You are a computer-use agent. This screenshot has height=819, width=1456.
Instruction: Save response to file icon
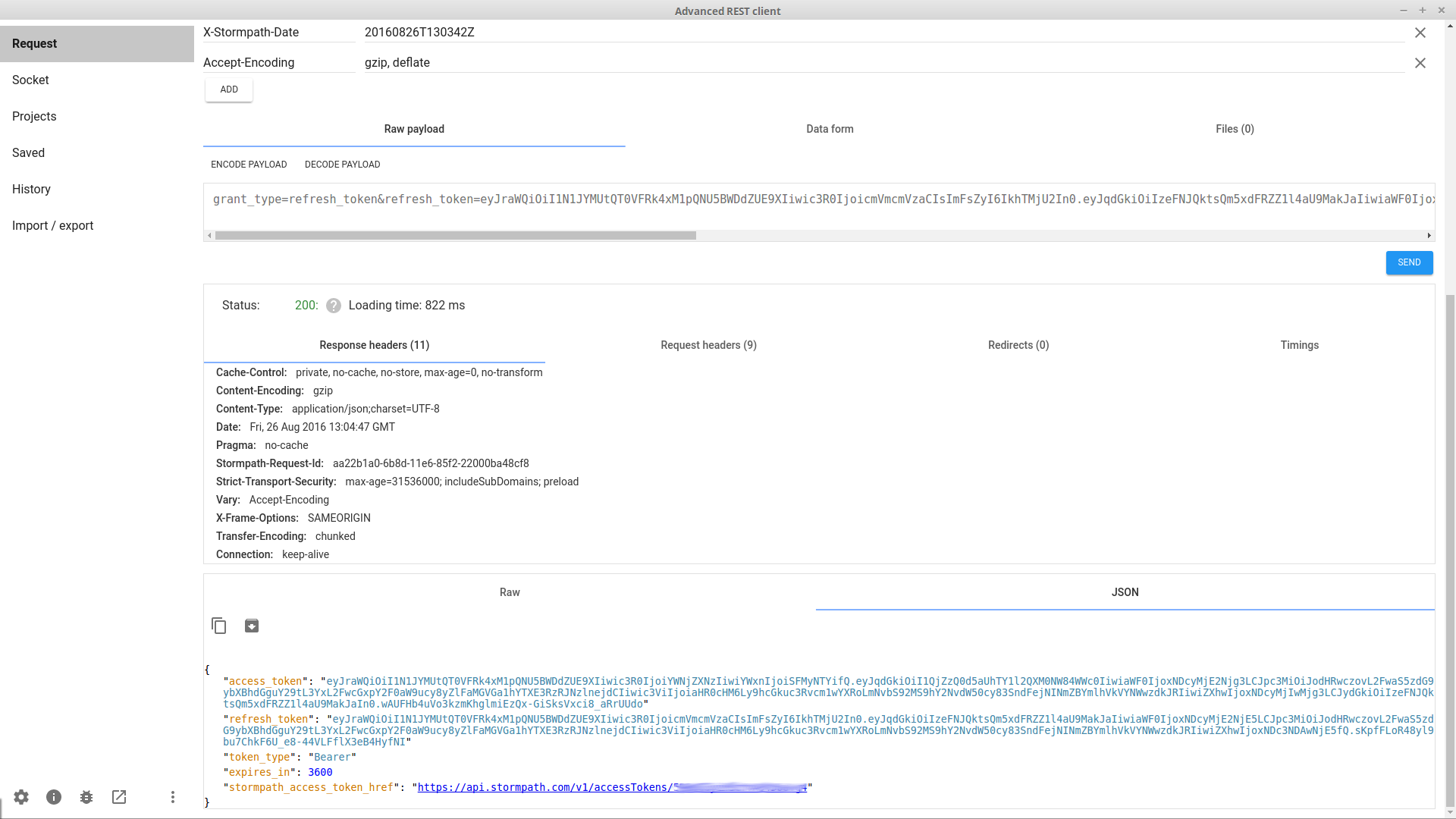click(x=252, y=626)
